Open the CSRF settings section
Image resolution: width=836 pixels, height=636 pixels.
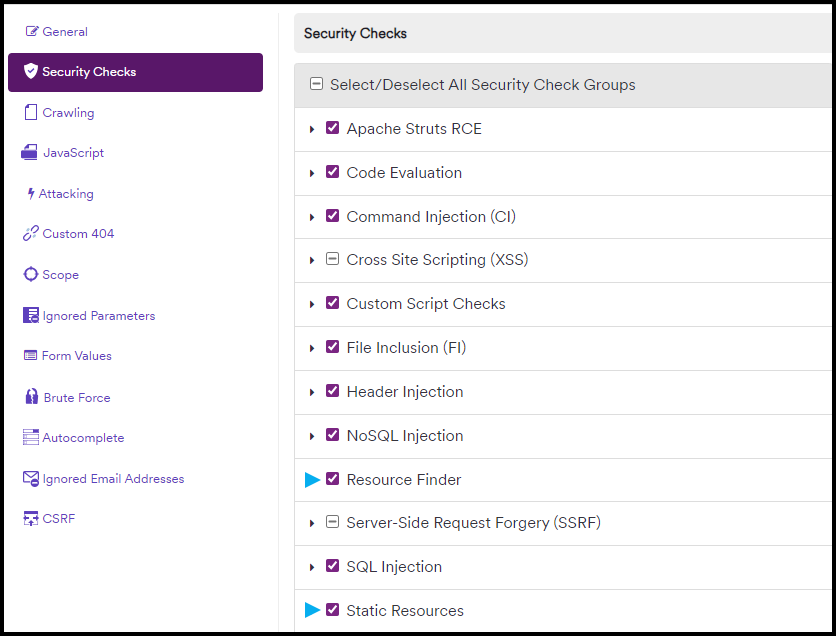point(49,518)
